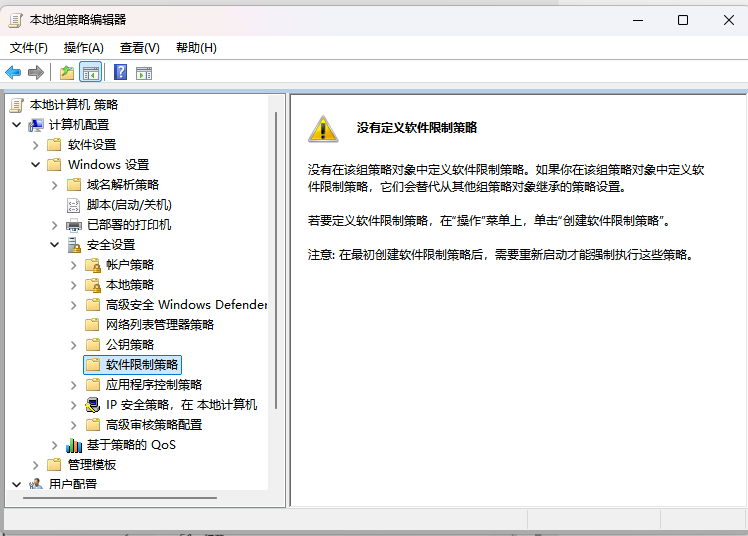Click the 已部署的打印机 printer icon
The width and height of the screenshot is (748, 536).
tap(73, 225)
